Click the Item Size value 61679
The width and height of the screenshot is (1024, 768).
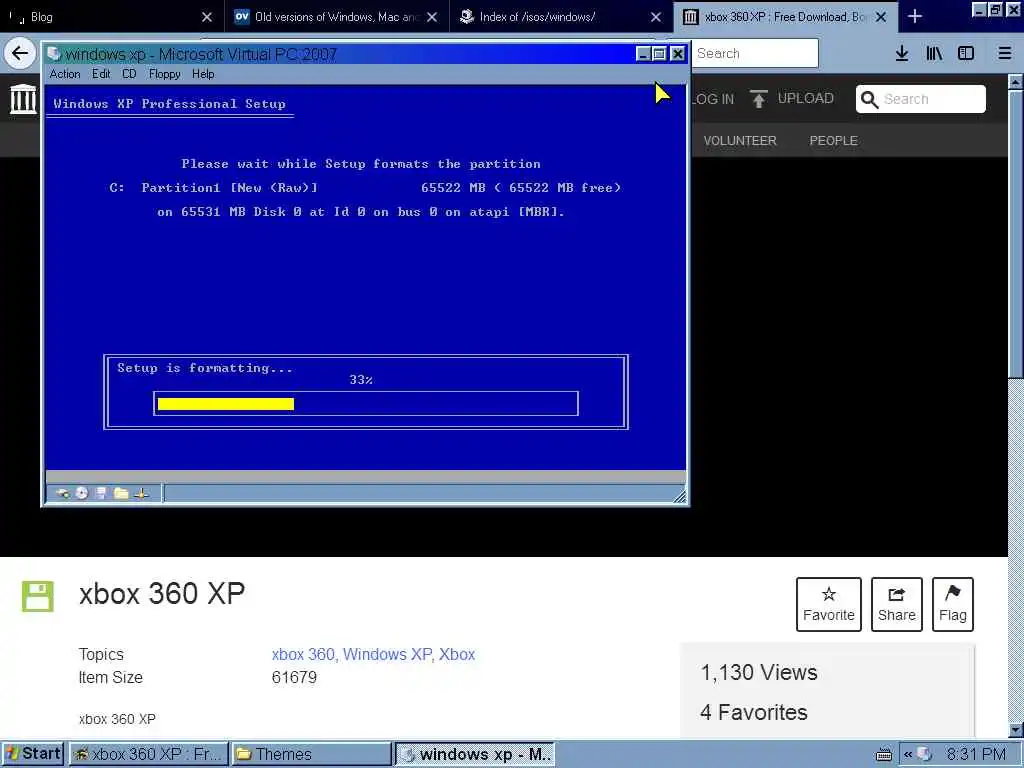coord(294,677)
